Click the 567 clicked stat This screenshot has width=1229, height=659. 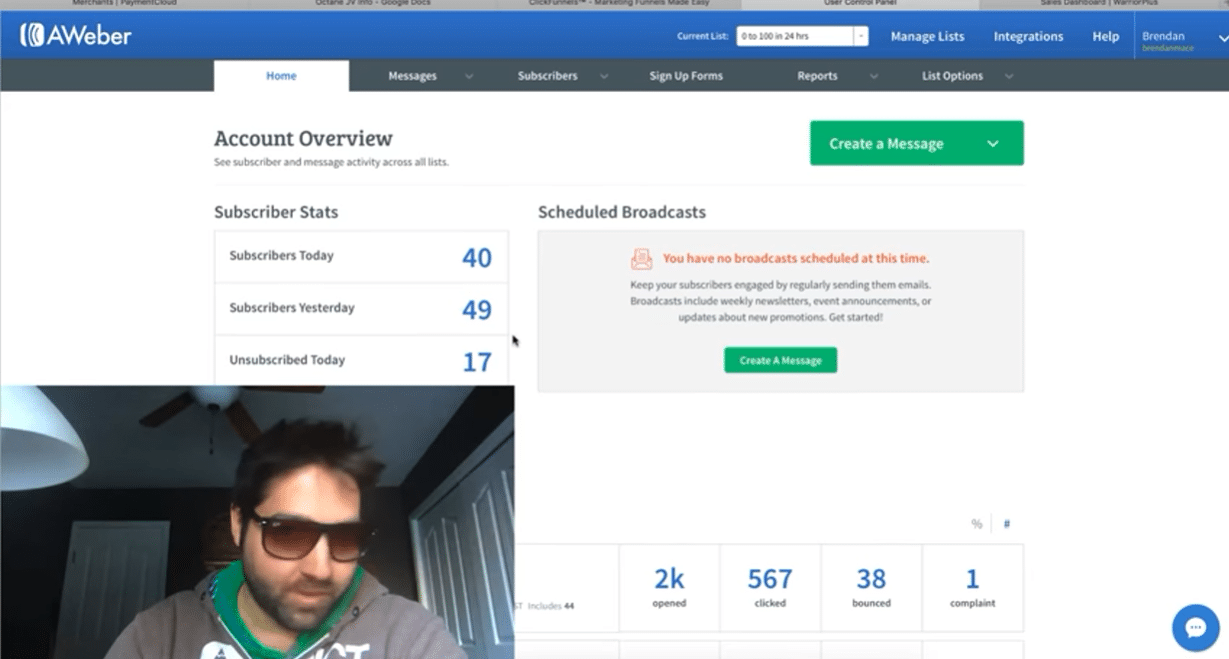770,587
